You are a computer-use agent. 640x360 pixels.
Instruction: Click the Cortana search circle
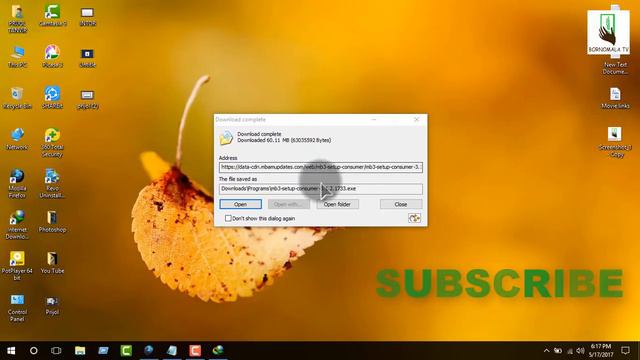click(33, 351)
